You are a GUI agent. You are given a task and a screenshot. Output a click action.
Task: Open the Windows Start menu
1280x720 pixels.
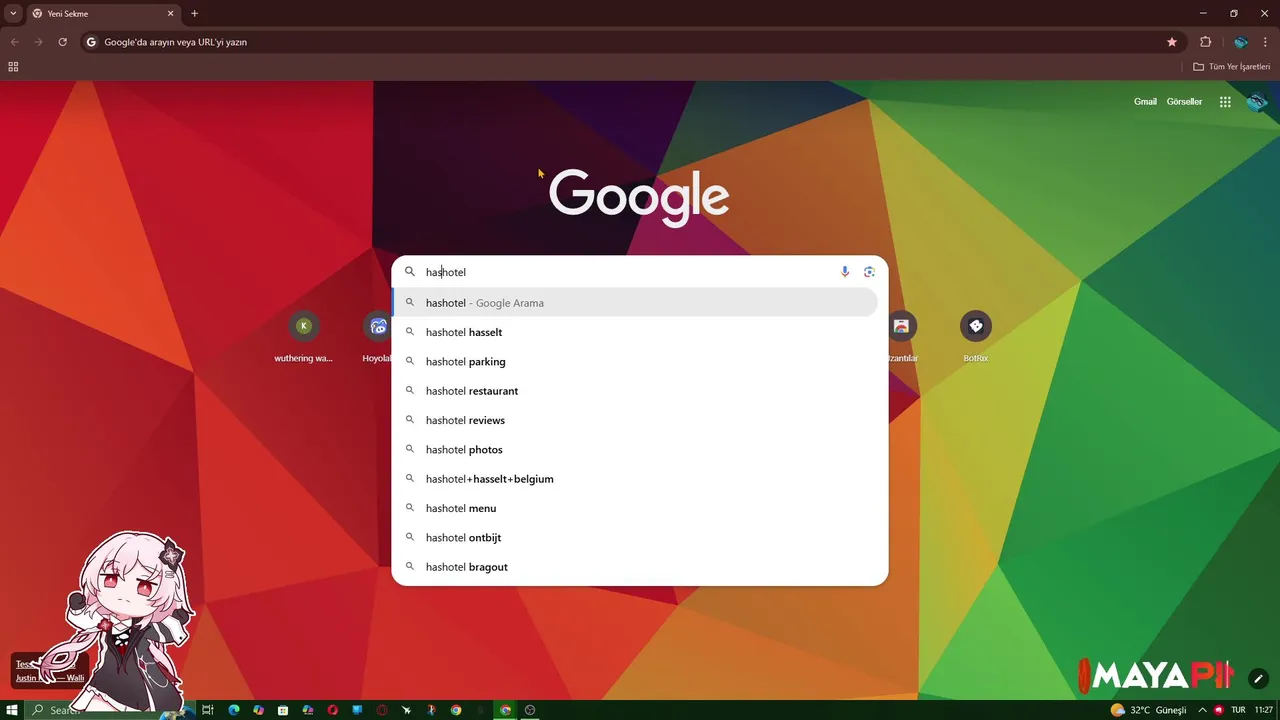pos(13,710)
